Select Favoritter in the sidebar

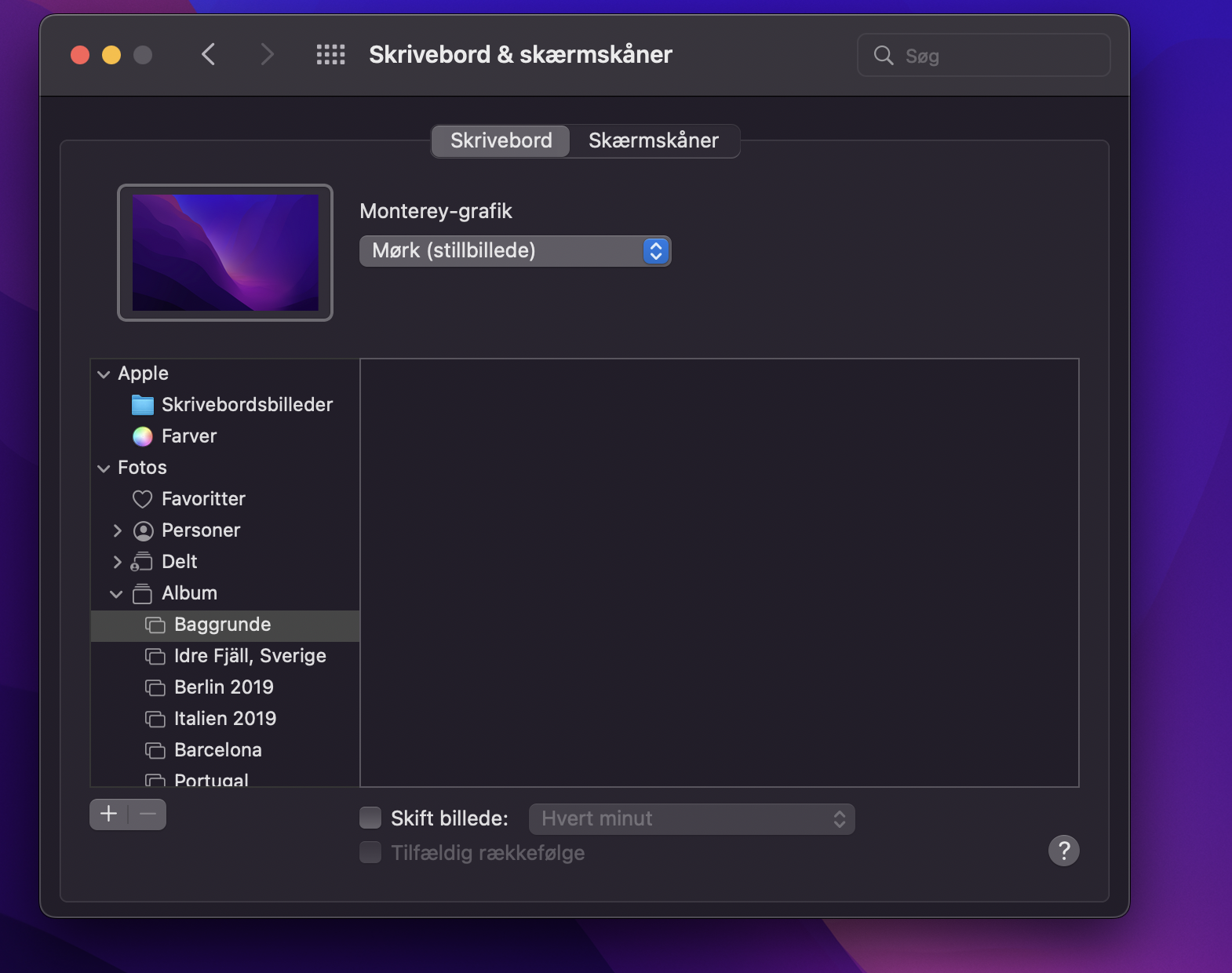coord(225,499)
